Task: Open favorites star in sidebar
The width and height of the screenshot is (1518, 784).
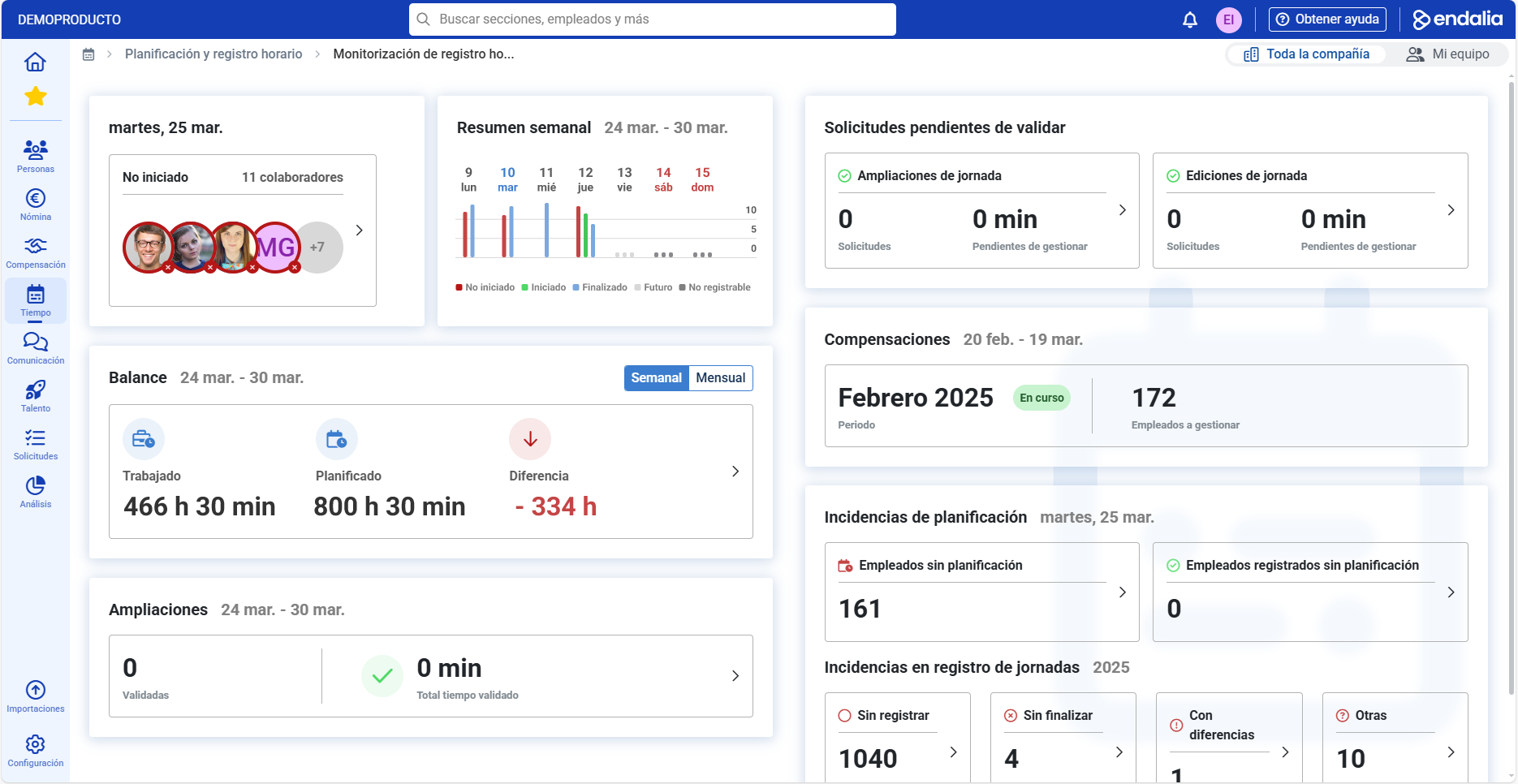Action: [x=35, y=97]
